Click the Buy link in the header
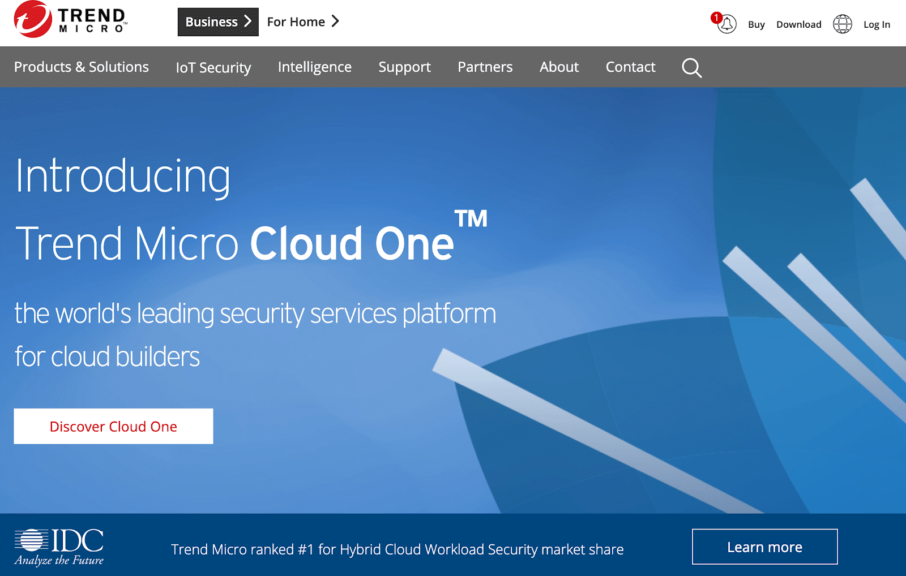The image size is (906, 576). point(756,24)
